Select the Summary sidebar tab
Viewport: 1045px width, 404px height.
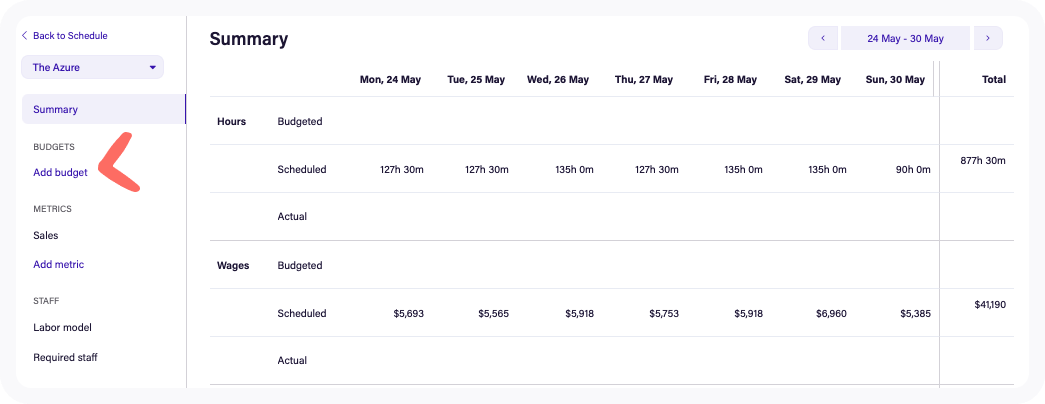[56, 110]
